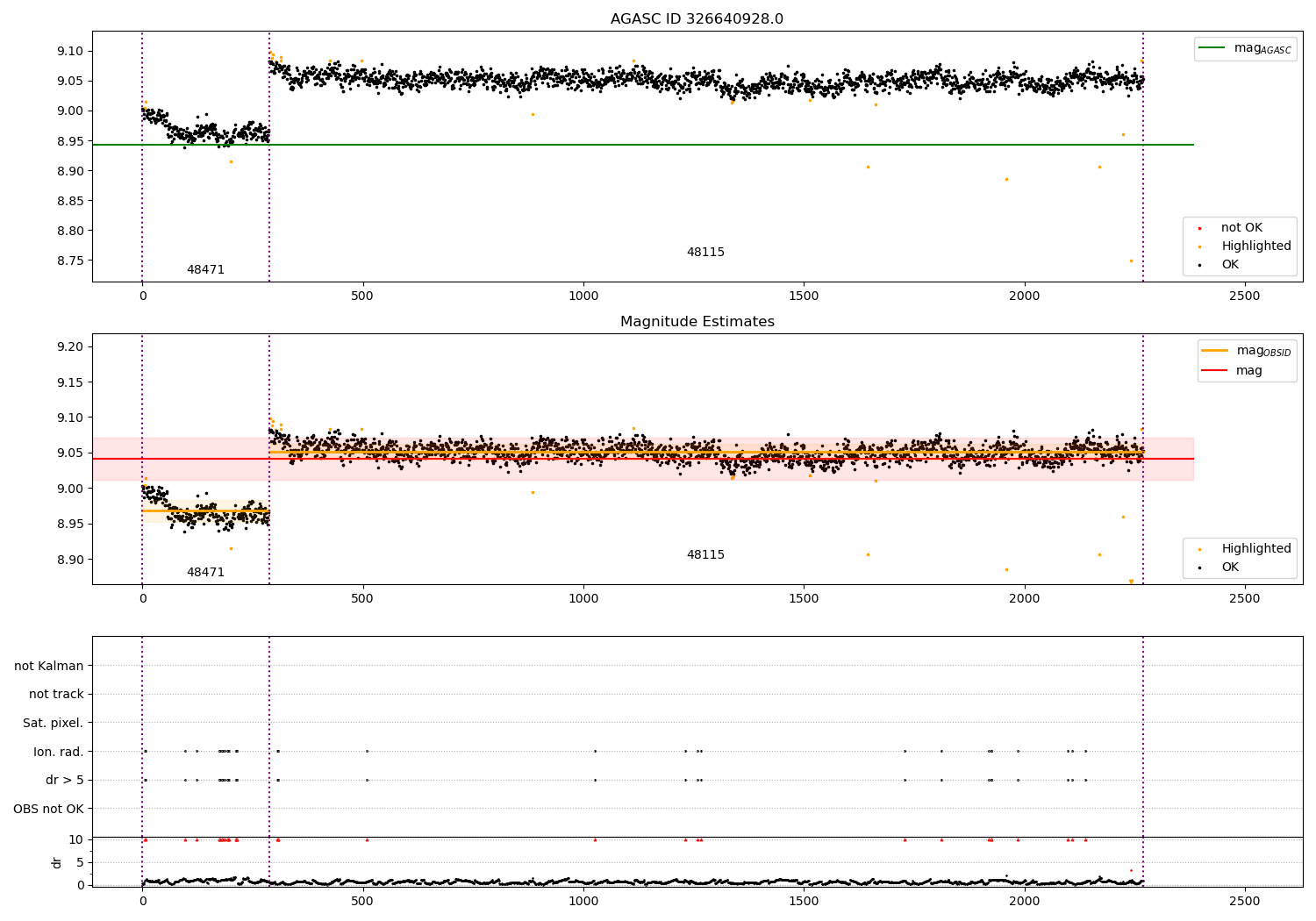
Task: Click the 48471 obsid label in top plot
Action: [205, 269]
